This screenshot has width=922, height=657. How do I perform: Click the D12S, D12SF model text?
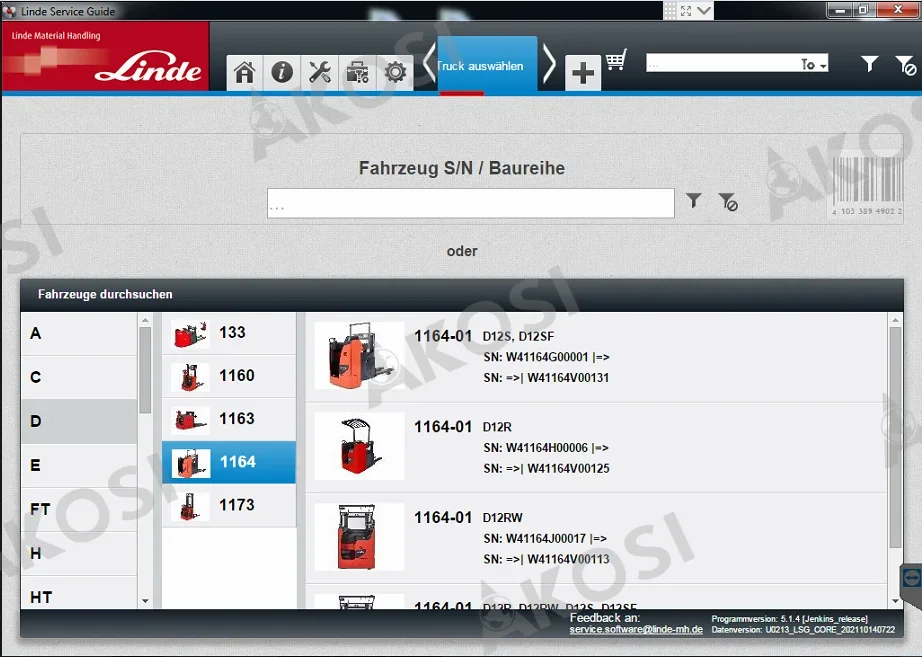(x=518, y=336)
